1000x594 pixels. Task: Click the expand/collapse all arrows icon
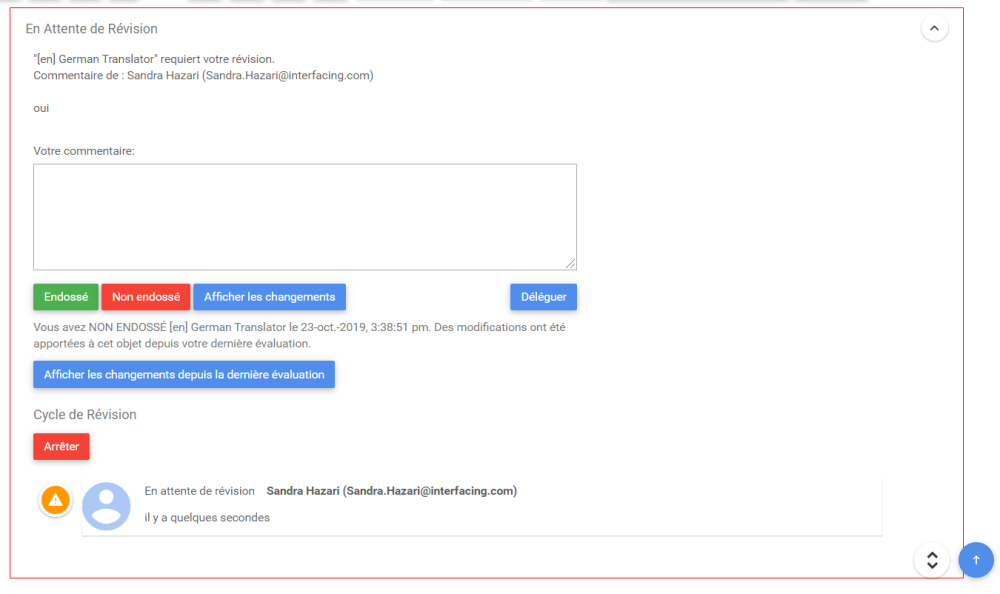932,560
